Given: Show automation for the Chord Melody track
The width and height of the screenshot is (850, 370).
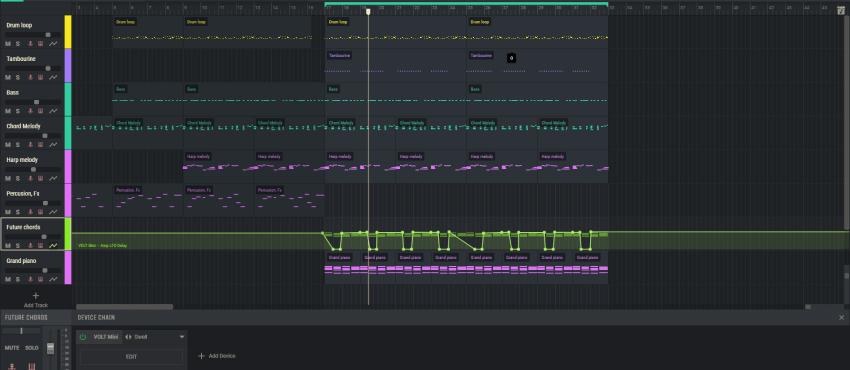Looking at the screenshot, I should click(53, 145).
